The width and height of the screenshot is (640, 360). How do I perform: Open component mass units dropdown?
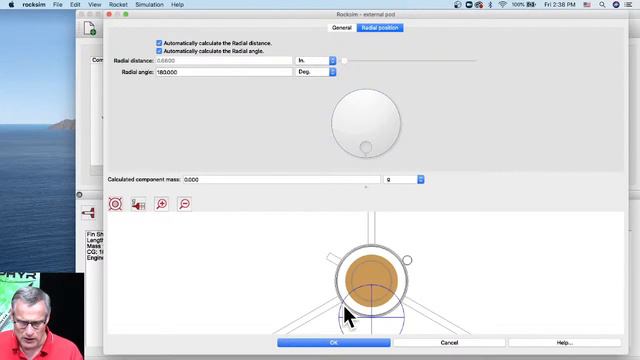tap(404, 180)
